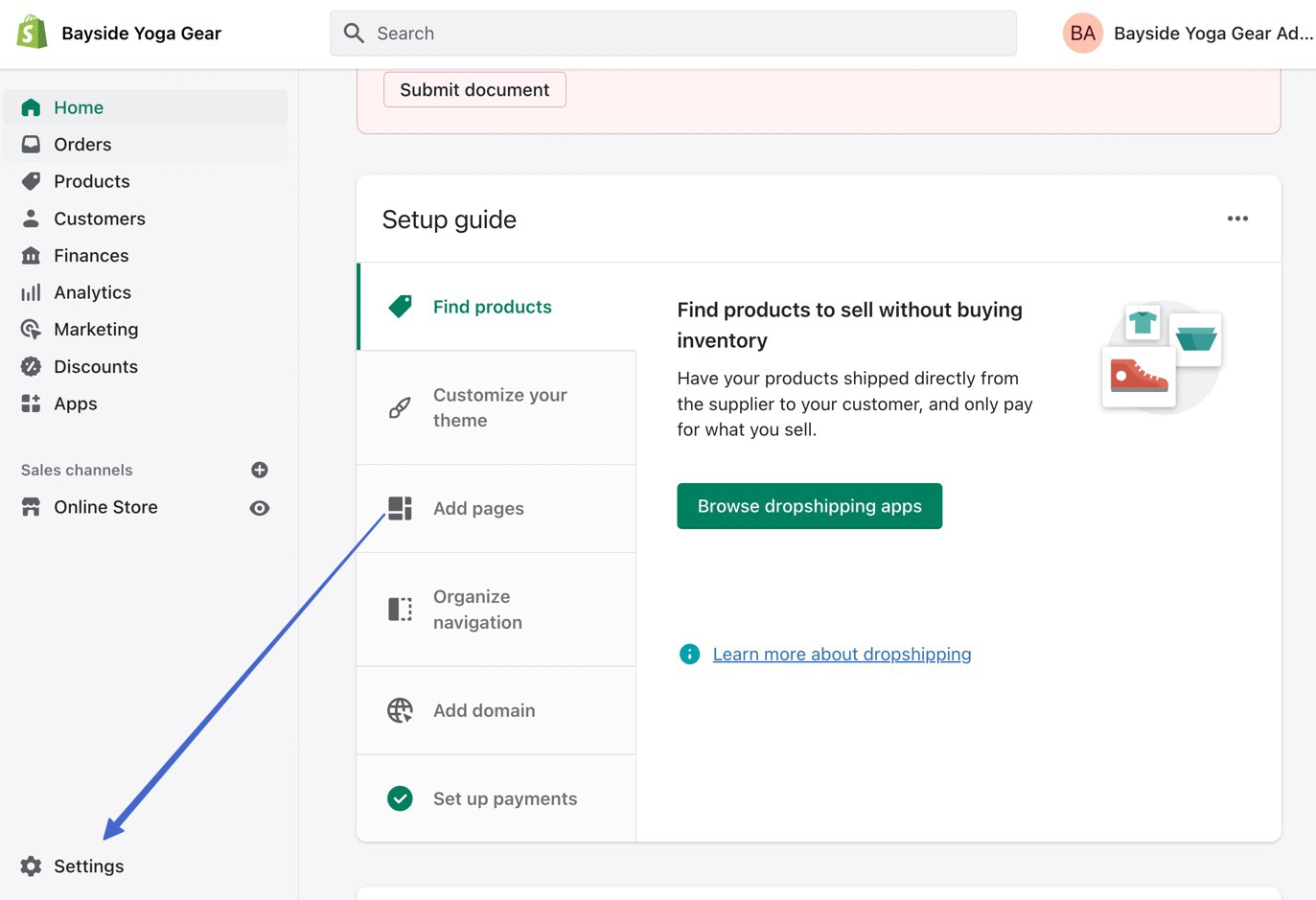
Task: Open Learn more about dropshipping link
Action: click(x=842, y=655)
